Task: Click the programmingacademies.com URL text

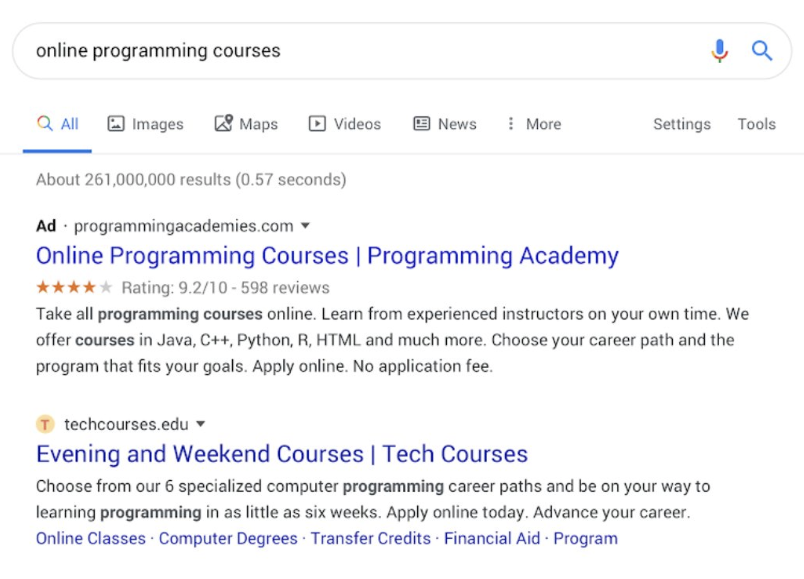Action: click(x=184, y=226)
